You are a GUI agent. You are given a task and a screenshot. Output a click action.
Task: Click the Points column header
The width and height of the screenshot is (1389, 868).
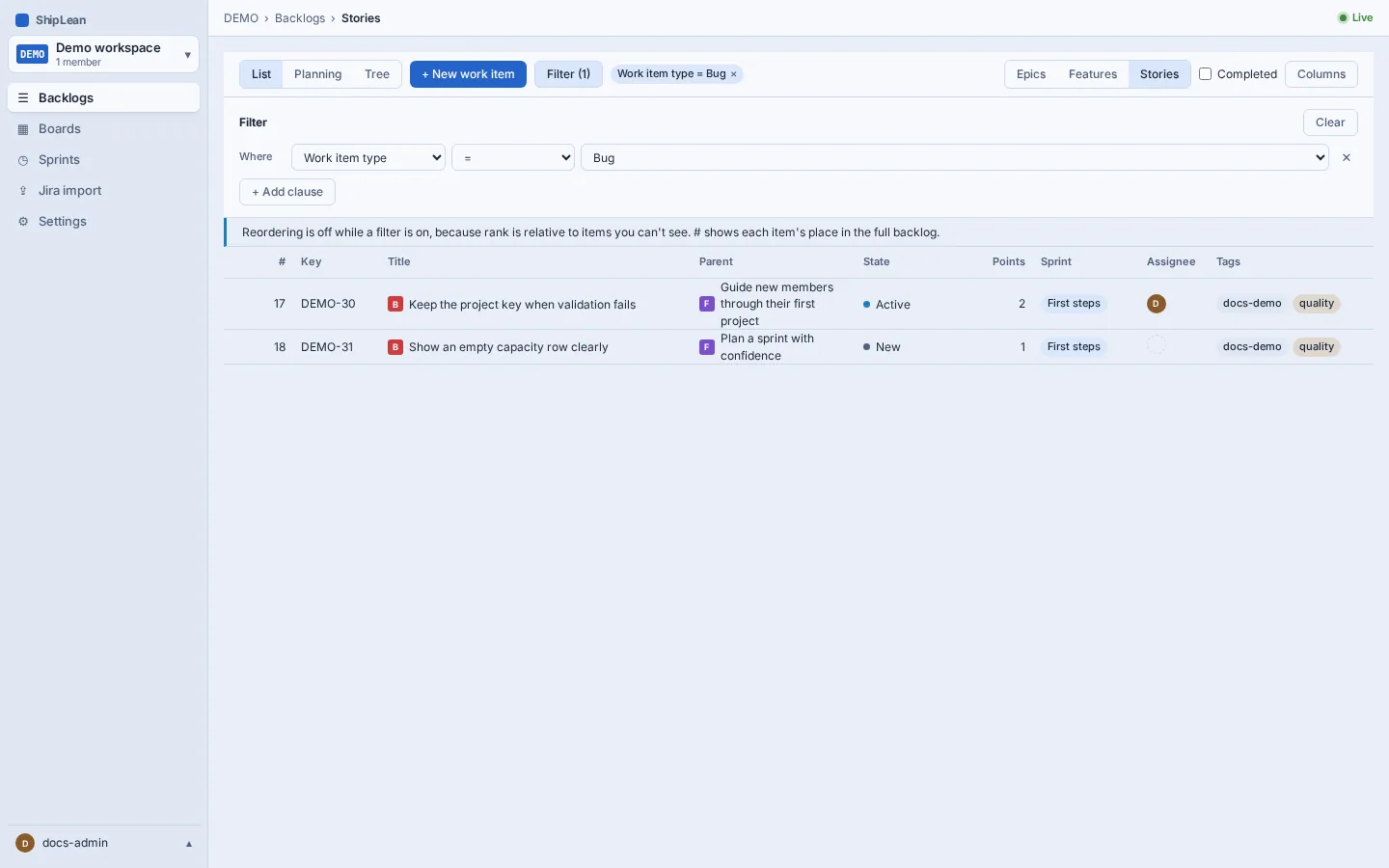pyautogui.click(x=1008, y=262)
